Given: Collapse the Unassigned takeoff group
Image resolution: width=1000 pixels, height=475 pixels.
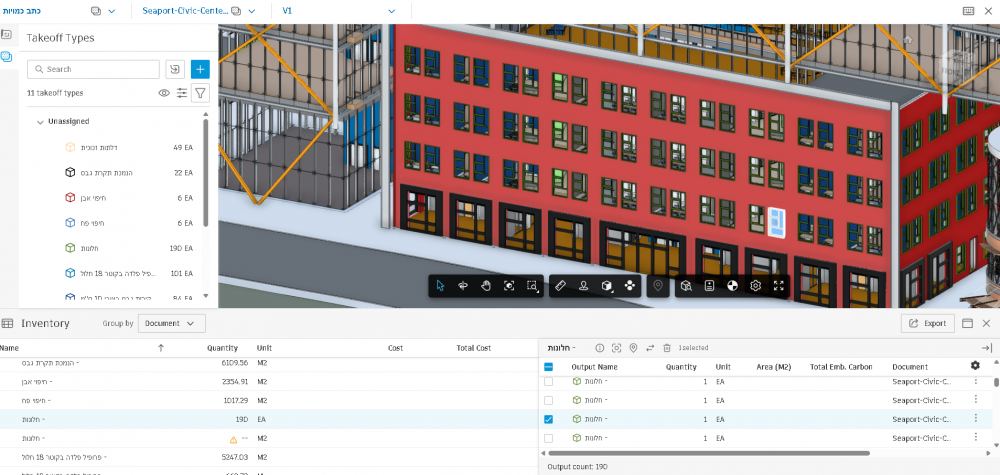Looking at the screenshot, I should (x=40, y=122).
